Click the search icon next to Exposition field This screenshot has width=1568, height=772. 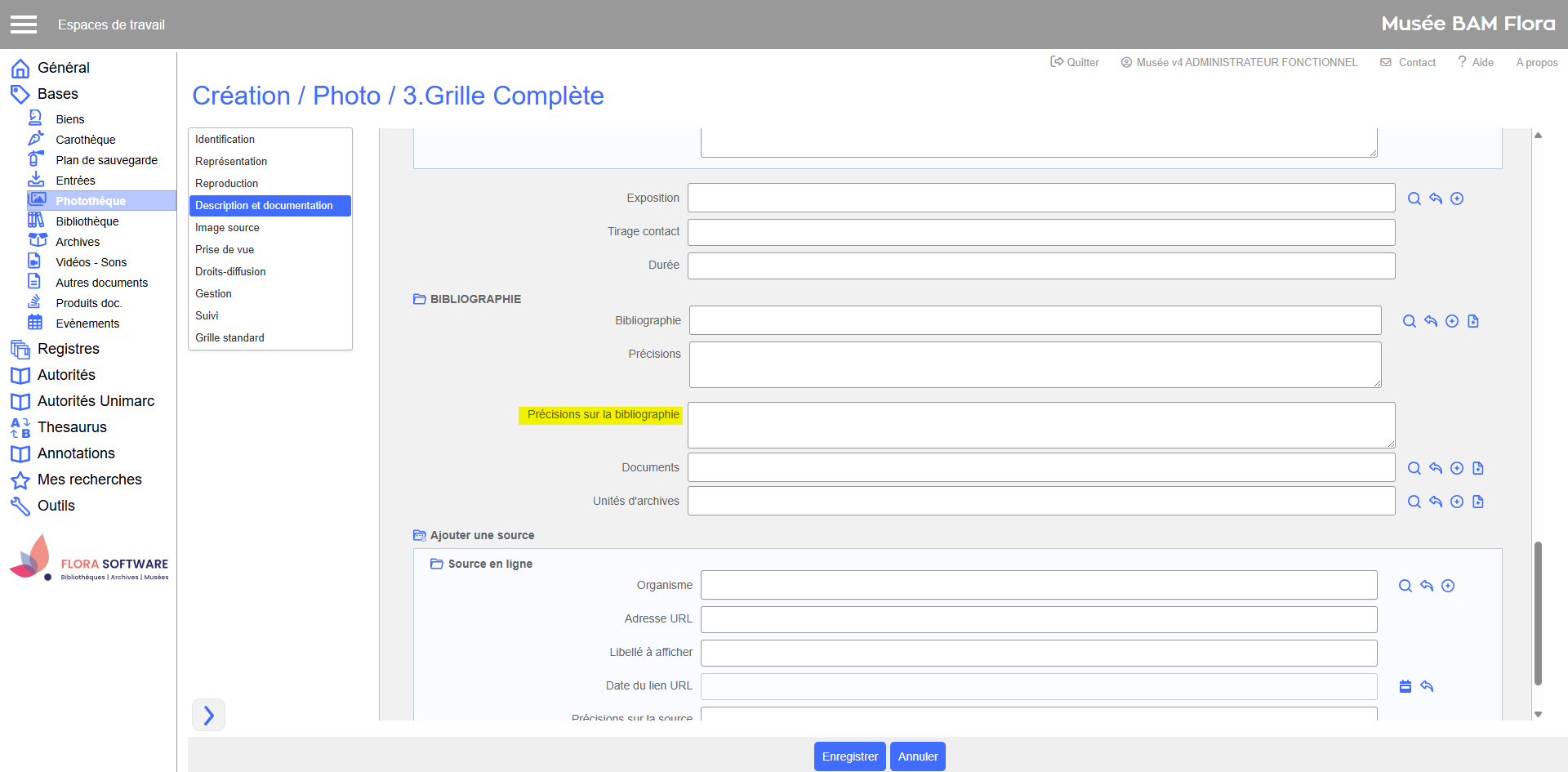pos(1414,199)
